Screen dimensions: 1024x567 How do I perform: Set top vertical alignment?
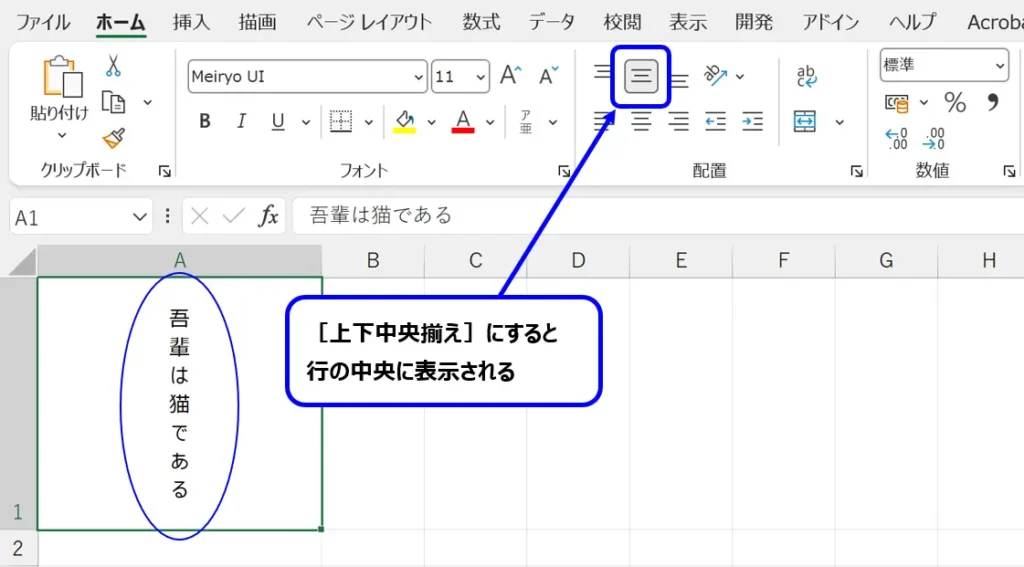click(x=601, y=73)
